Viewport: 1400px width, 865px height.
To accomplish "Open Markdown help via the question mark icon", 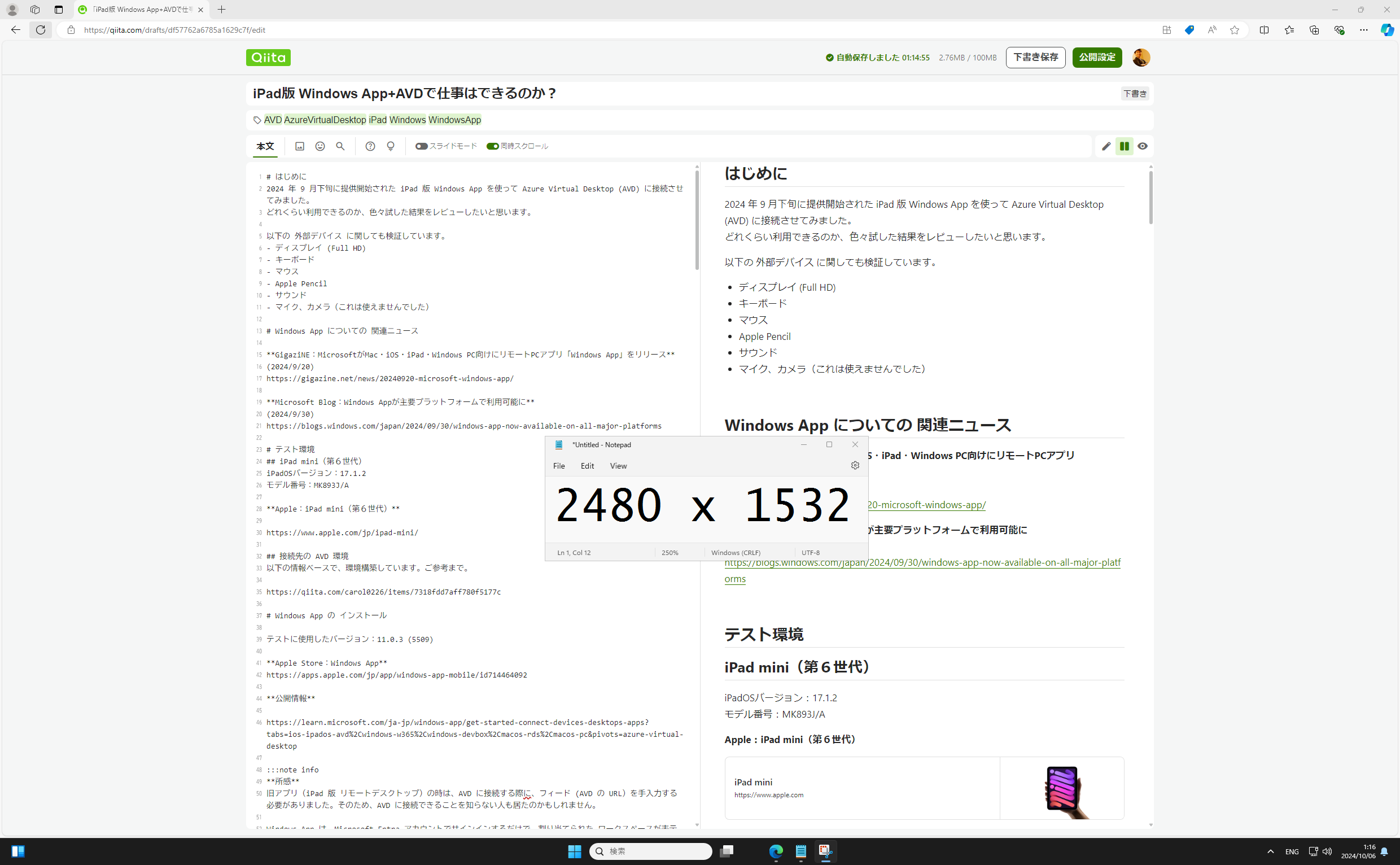I will 370,146.
